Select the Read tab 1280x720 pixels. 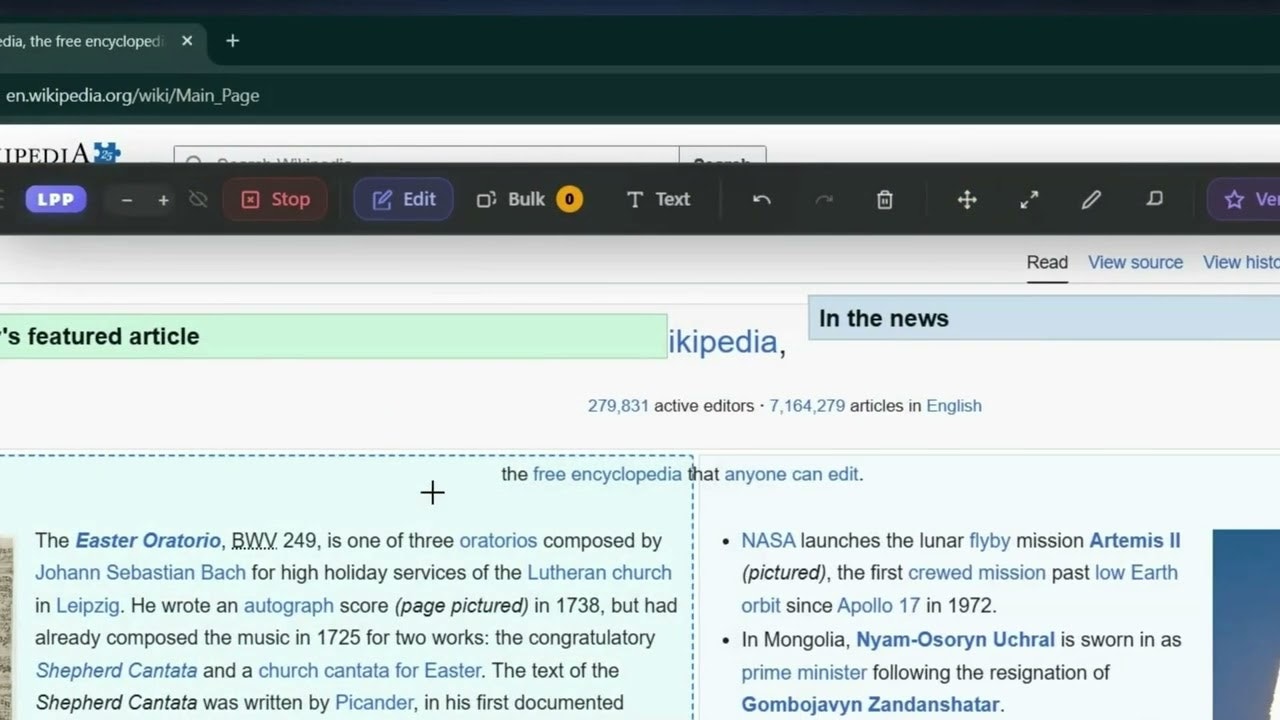1047,262
